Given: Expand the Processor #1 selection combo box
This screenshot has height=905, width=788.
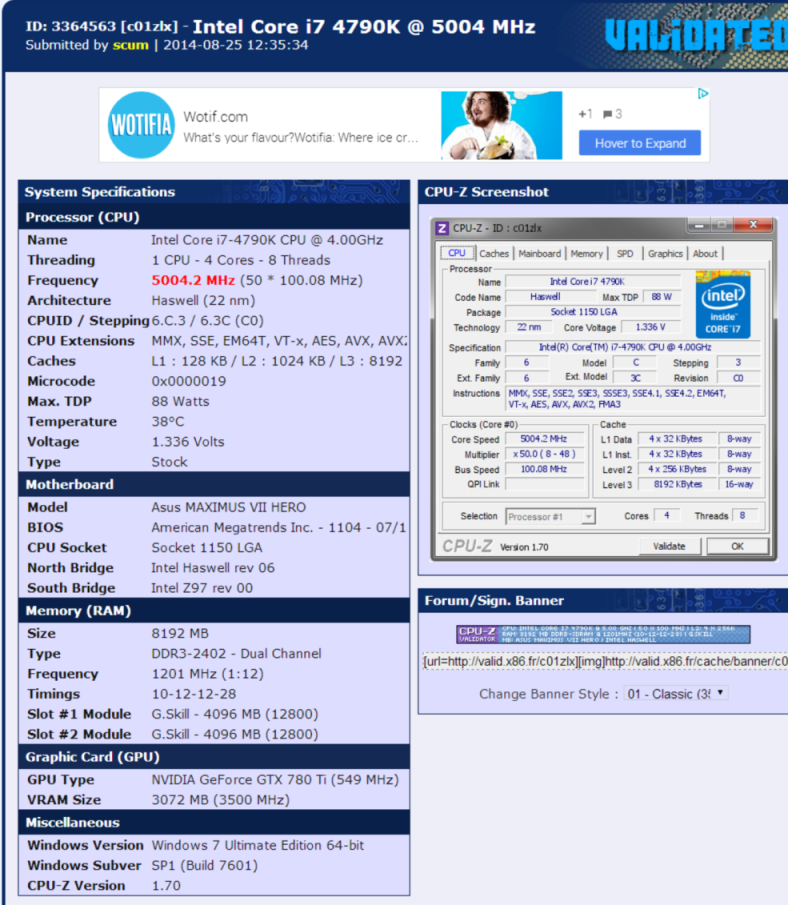Looking at the screenshot, I should 550,516.
